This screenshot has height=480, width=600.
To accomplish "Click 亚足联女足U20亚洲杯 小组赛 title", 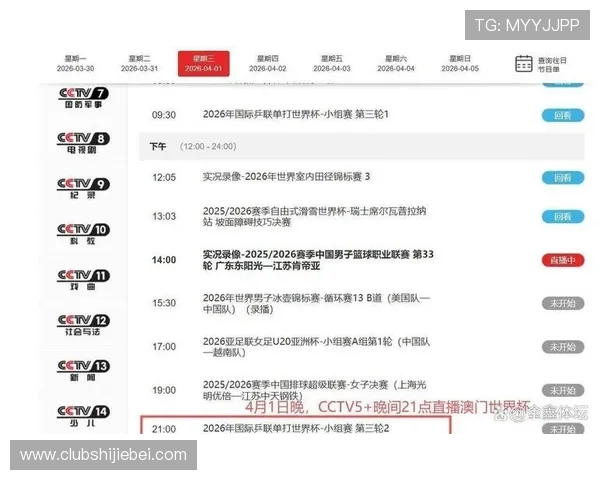I will pos(316,347).
